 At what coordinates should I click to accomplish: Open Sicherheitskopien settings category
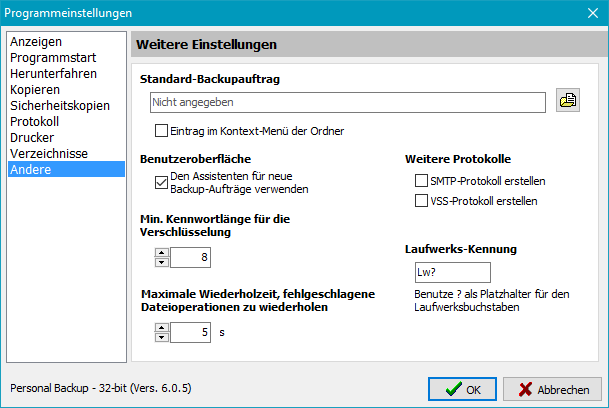[x=59, y=105]
